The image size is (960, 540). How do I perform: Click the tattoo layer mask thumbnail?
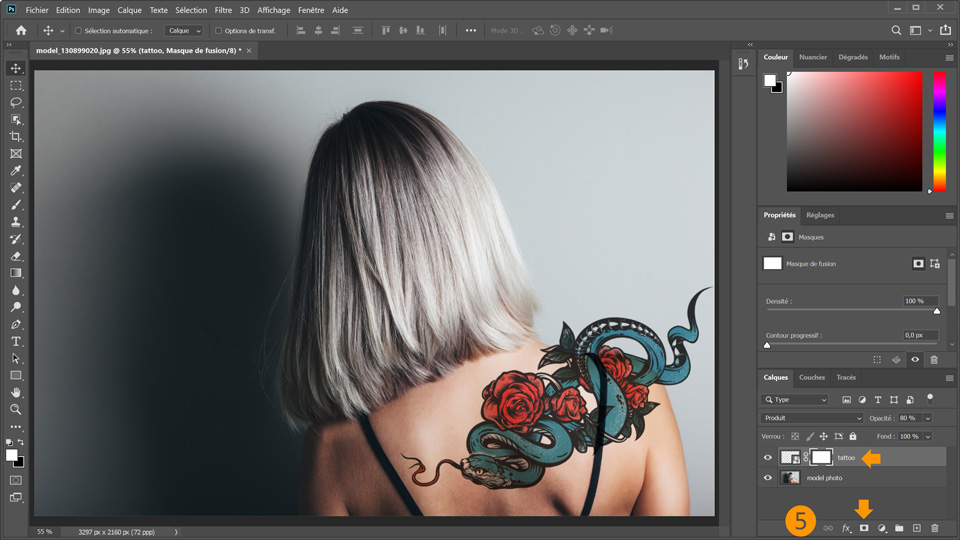coord(821,457)
